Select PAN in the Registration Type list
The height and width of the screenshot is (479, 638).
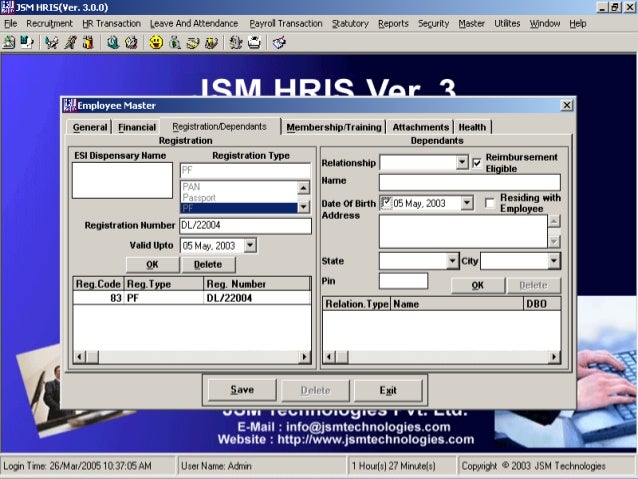(x=239, y=187)
